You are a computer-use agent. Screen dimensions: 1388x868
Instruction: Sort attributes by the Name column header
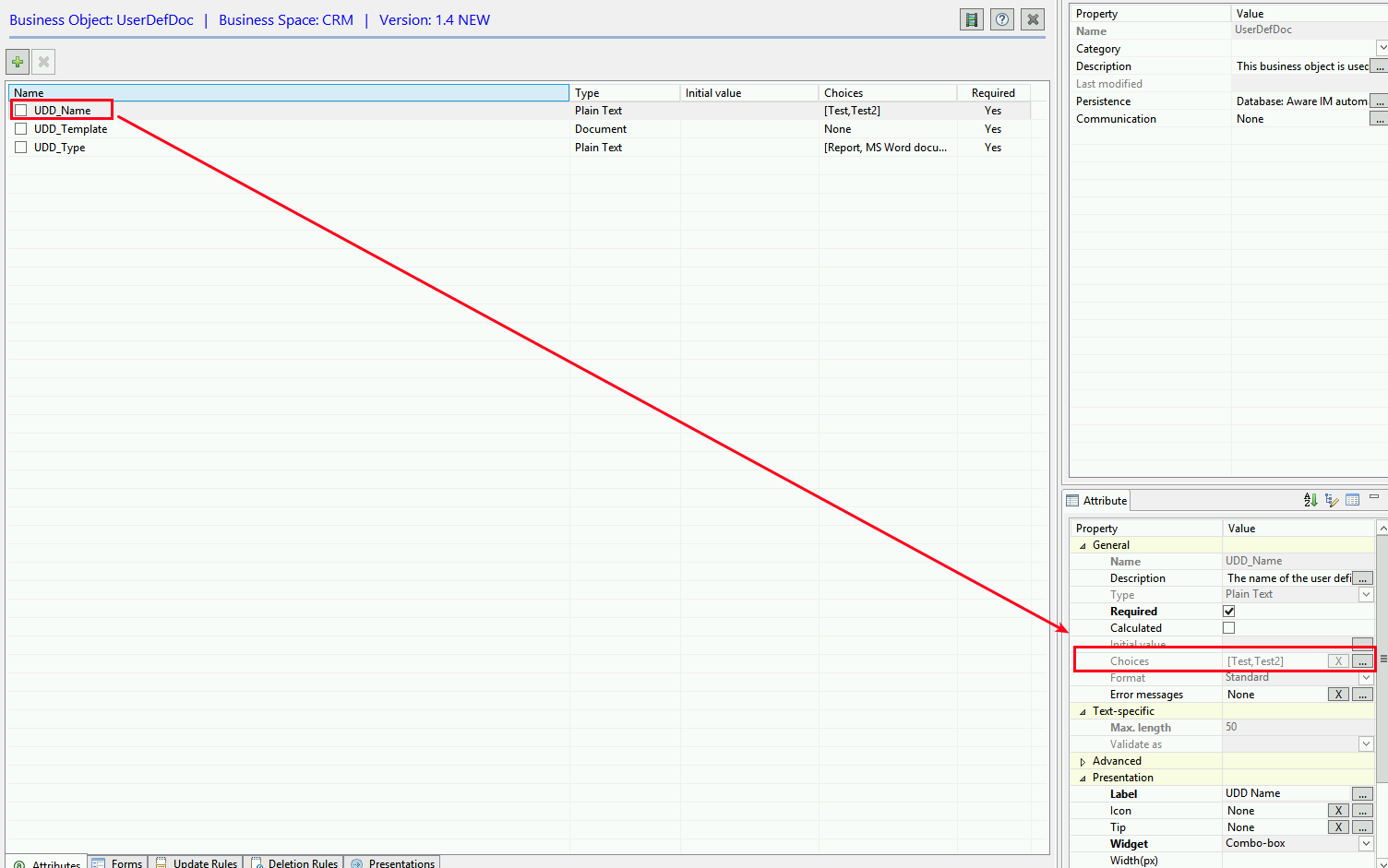(x=289, y=92)
